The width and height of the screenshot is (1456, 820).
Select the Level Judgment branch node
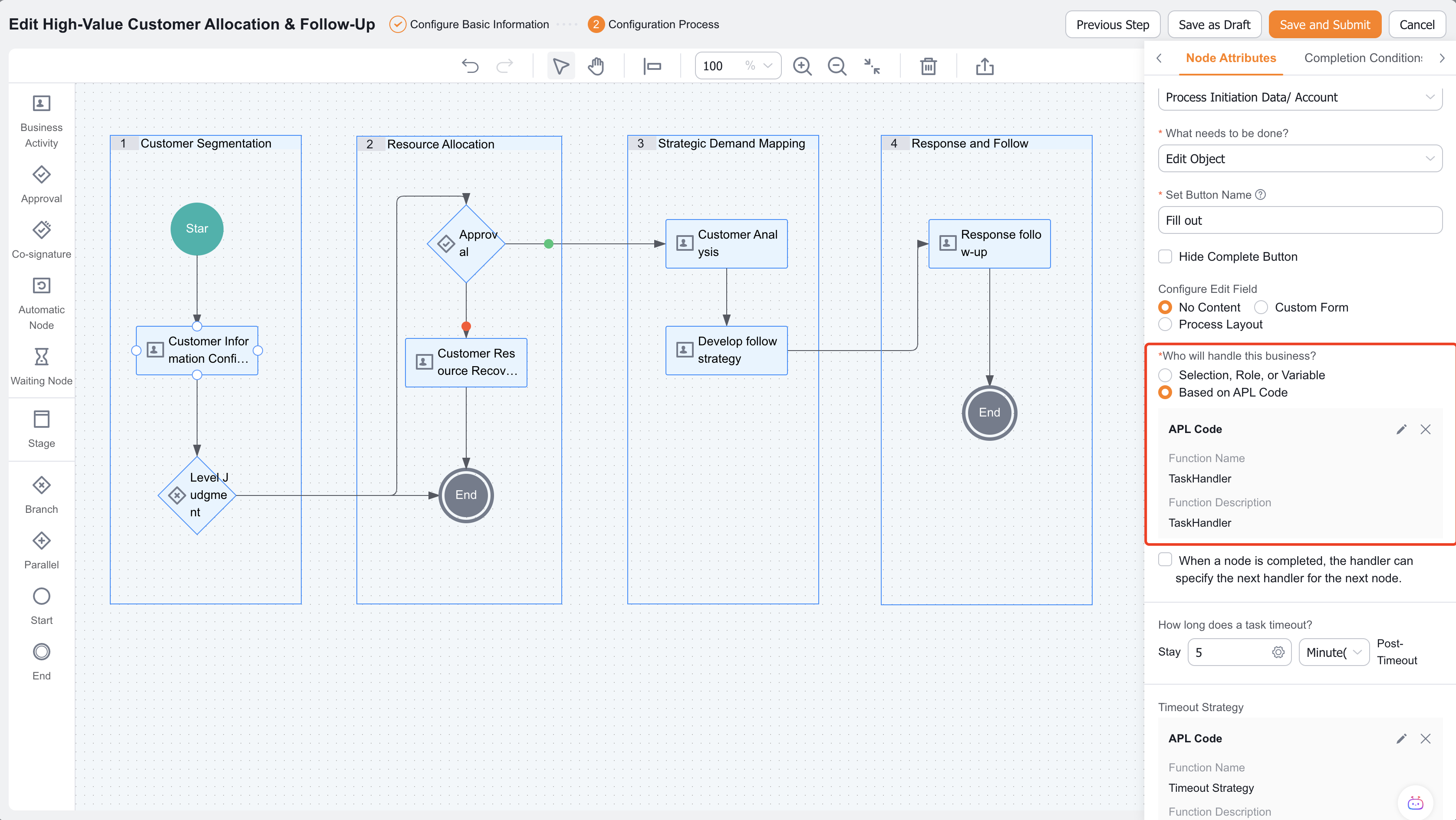coord(197,495)
